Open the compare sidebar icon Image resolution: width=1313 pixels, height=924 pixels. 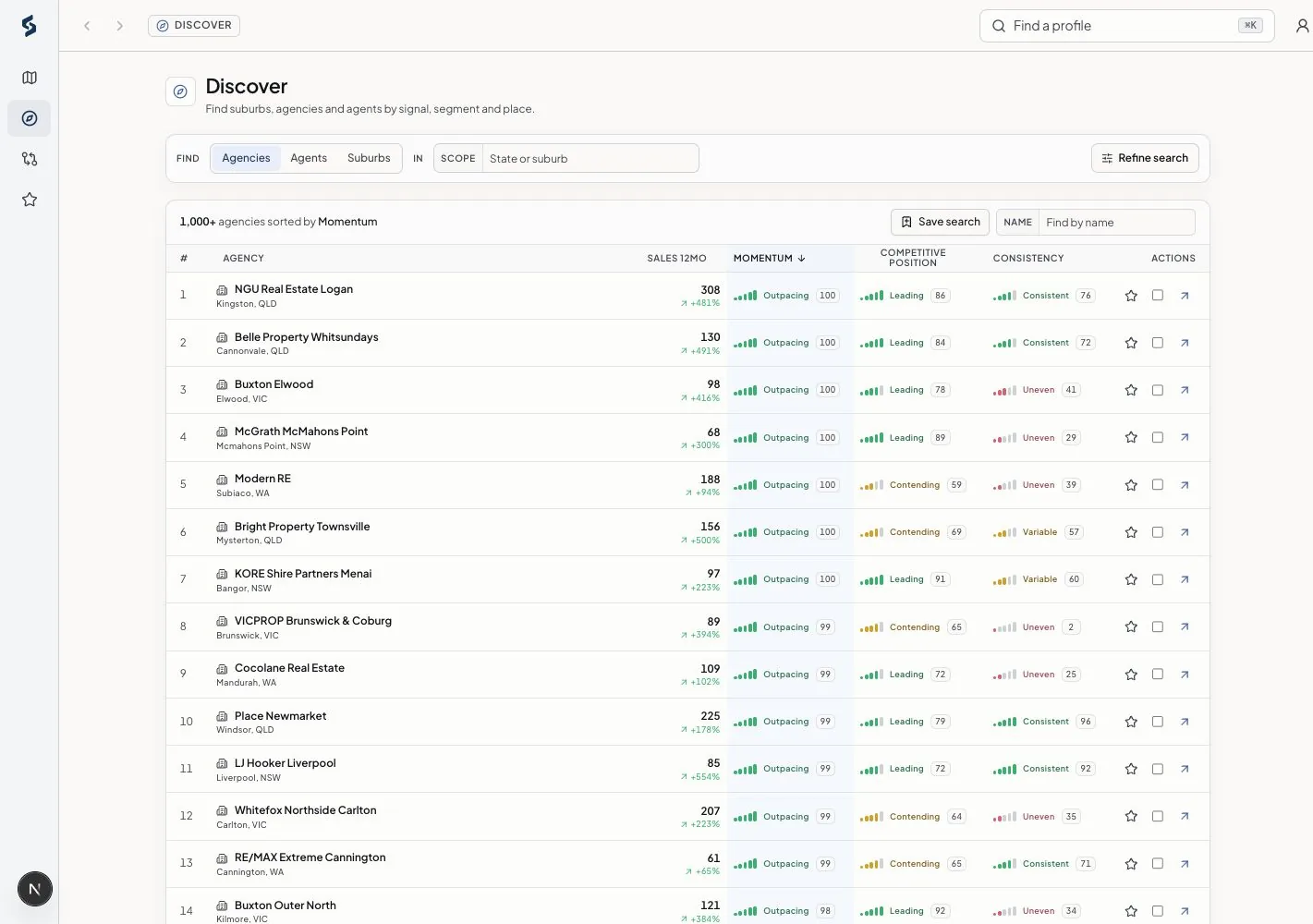click(30, 159)
